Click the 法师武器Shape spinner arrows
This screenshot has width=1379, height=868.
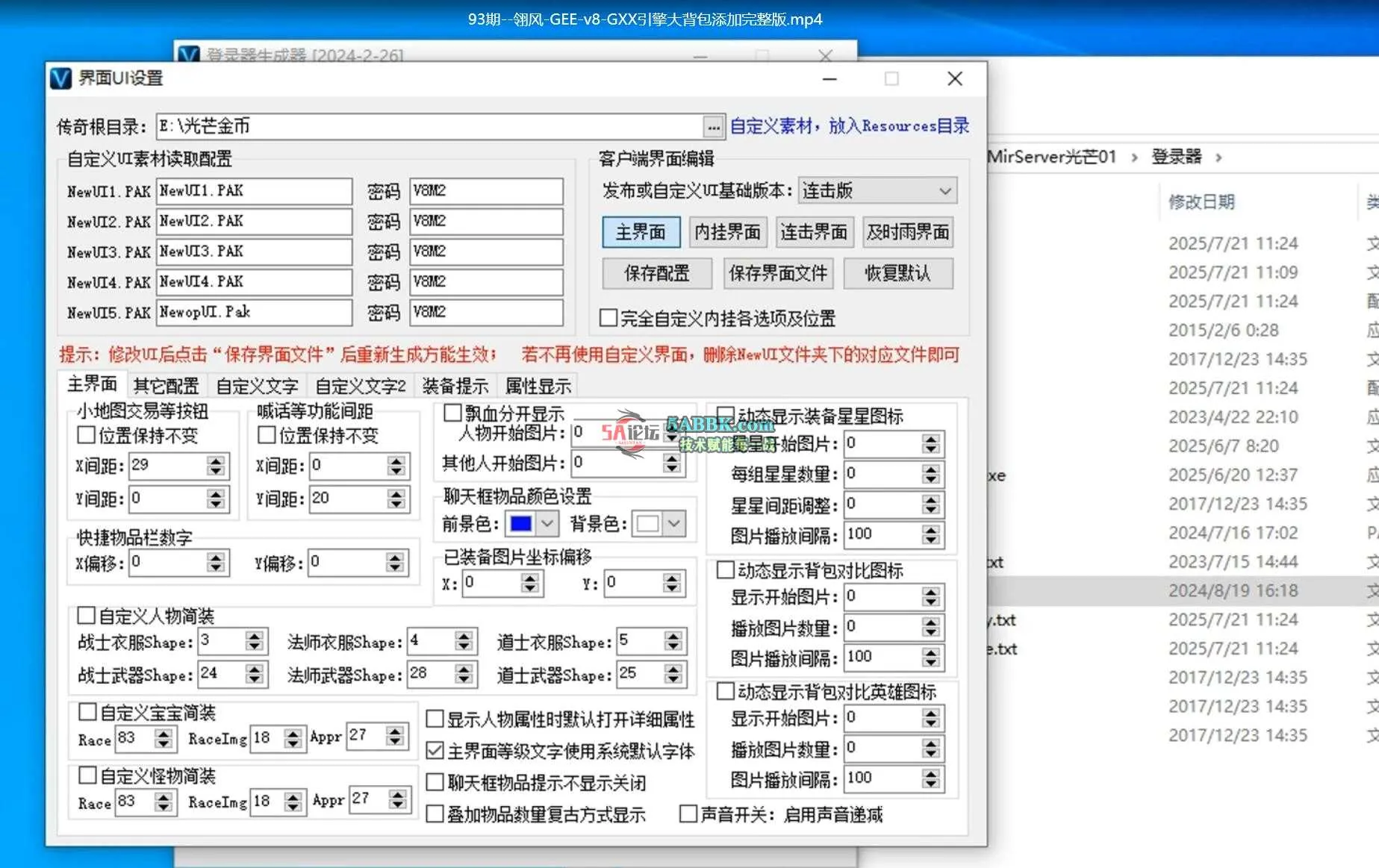tap(464, 674)
